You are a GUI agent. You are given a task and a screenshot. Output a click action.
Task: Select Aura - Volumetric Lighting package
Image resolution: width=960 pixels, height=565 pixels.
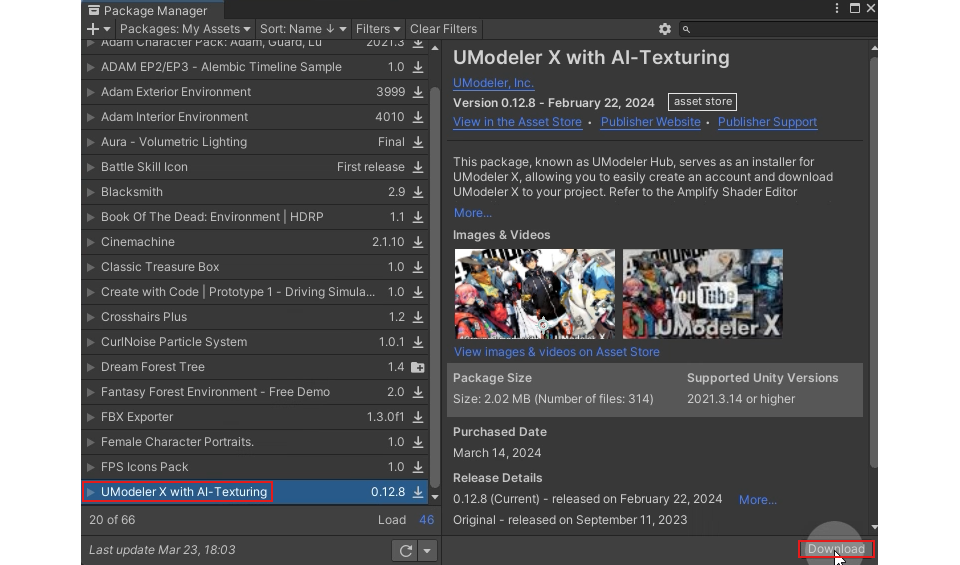point(255,142)
